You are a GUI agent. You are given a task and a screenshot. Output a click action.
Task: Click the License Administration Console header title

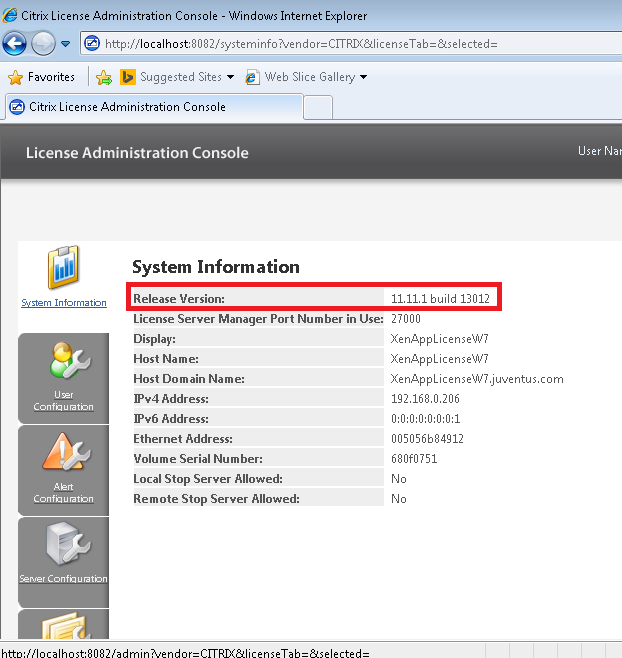pyautogui.click(x=137, y=153)
